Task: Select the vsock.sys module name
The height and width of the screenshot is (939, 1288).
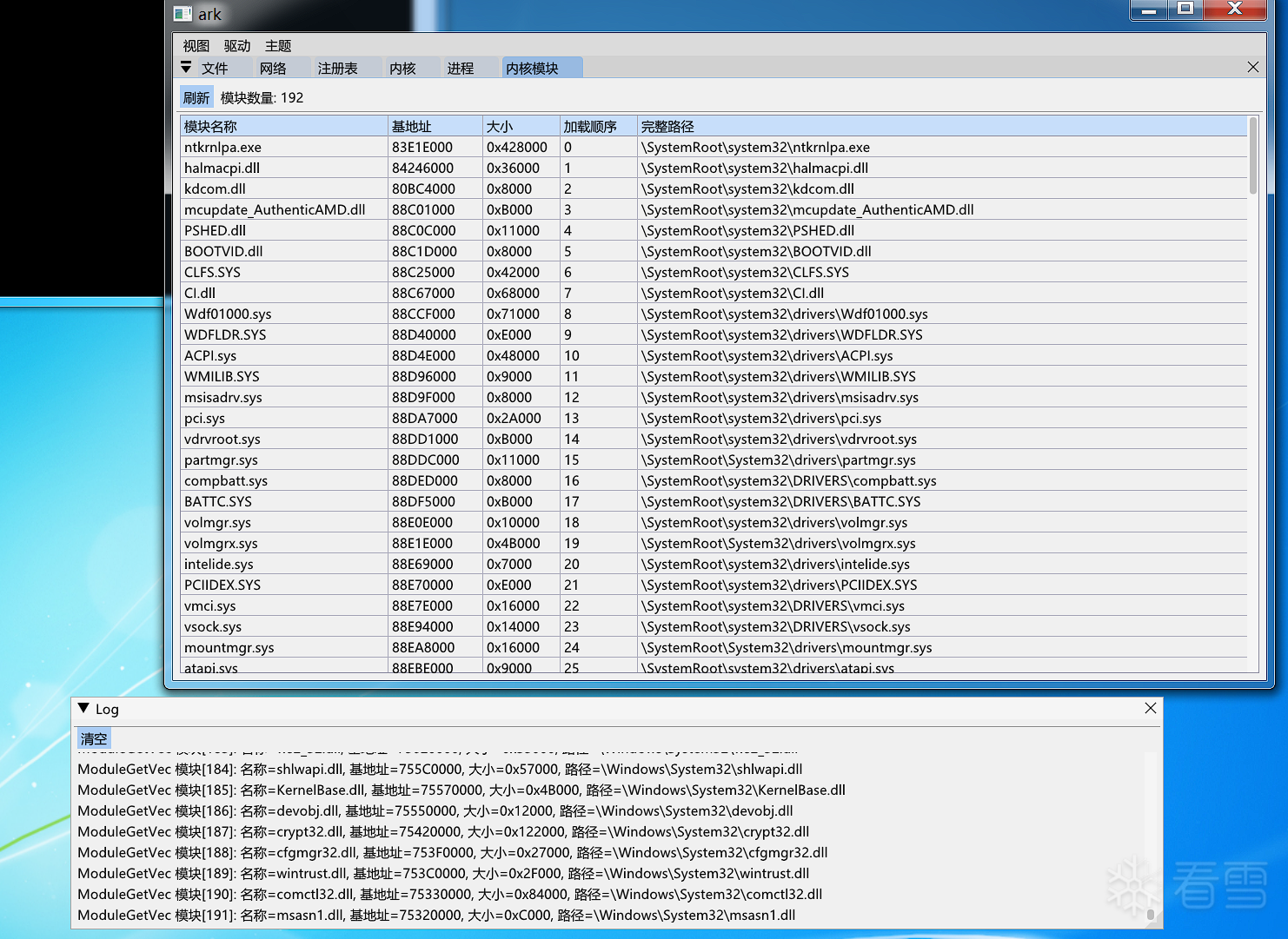Action: pyautogui.click(x=213, y=626)
